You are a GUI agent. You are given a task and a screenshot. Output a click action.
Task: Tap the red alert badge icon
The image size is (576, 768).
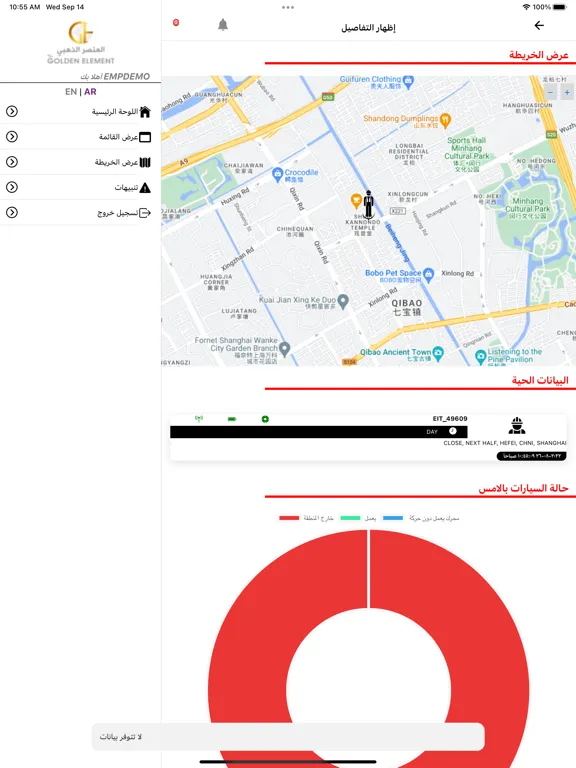point(176,23)
